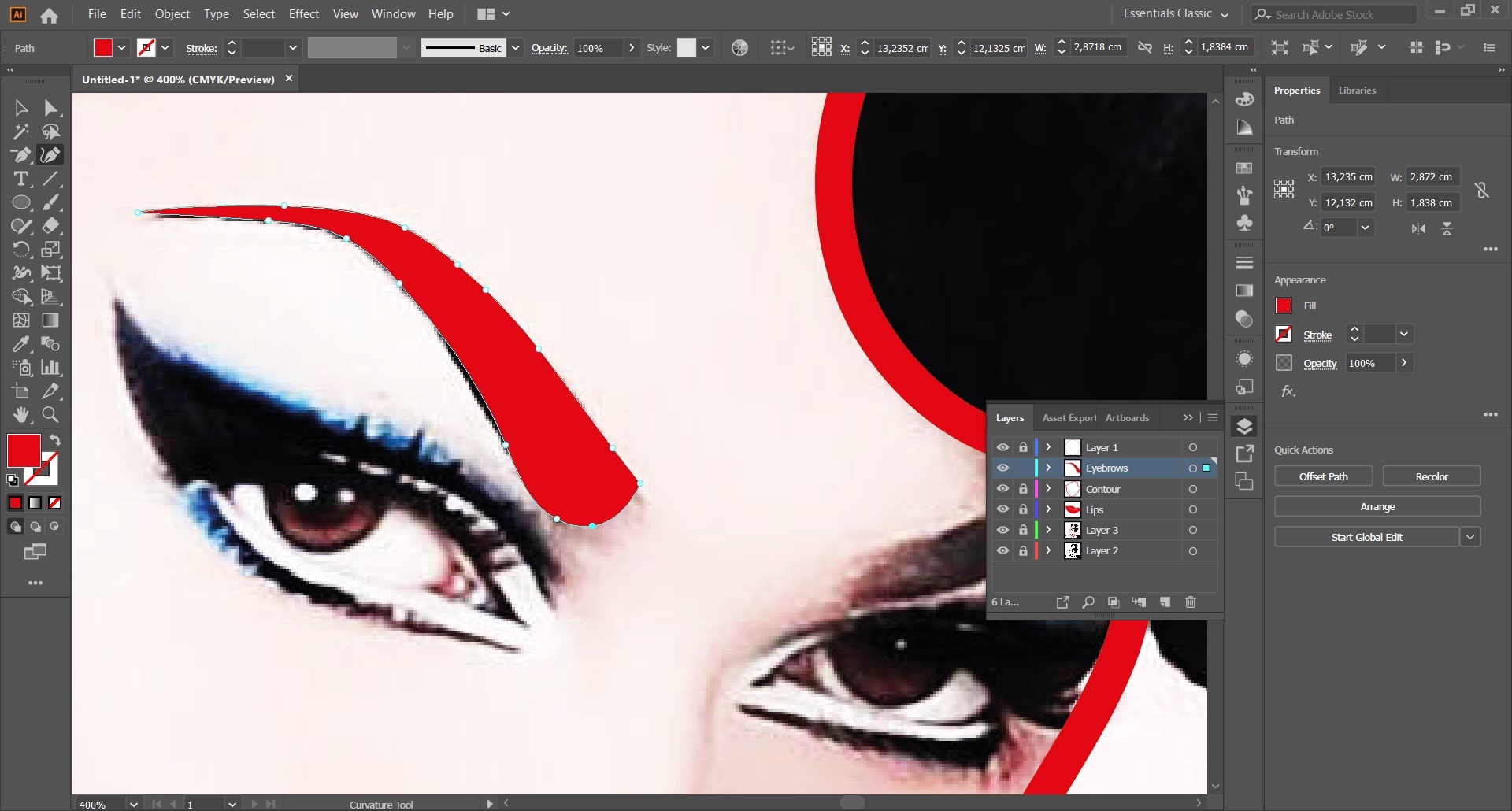Click the Offset Path button

coord(1323,476)
